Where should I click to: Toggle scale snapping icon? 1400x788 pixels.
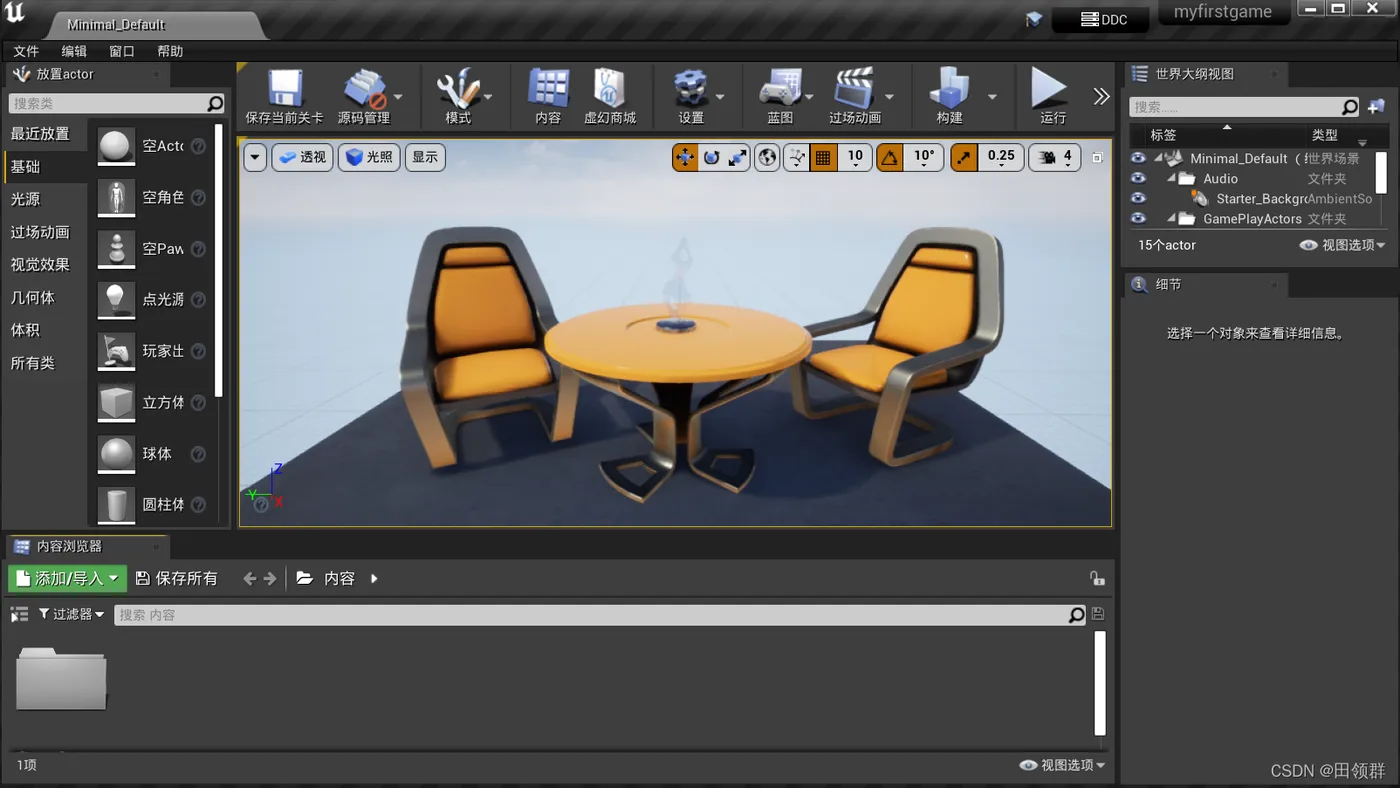pos(963,157)
